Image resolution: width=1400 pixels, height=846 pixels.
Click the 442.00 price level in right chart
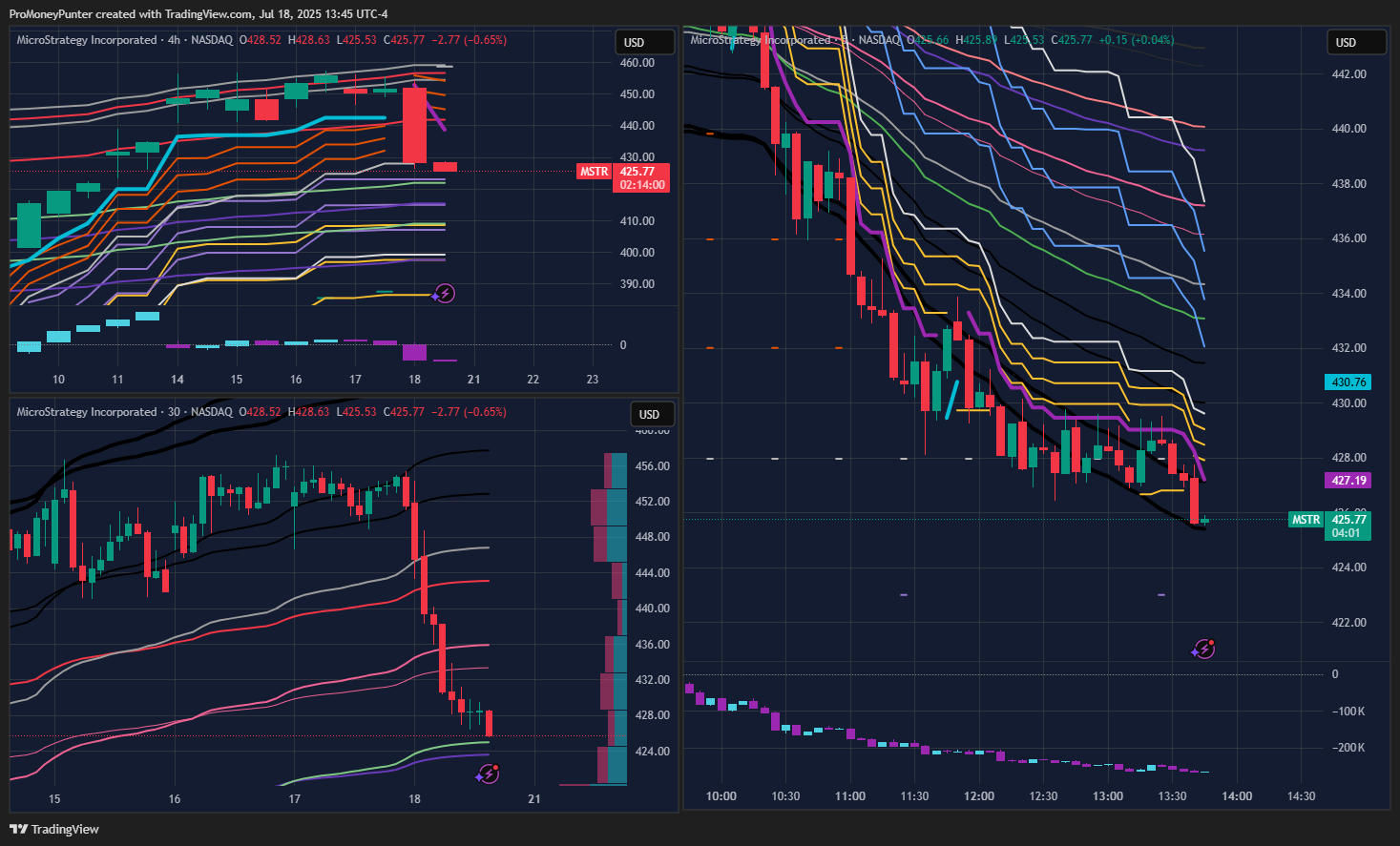(1349, 74)
